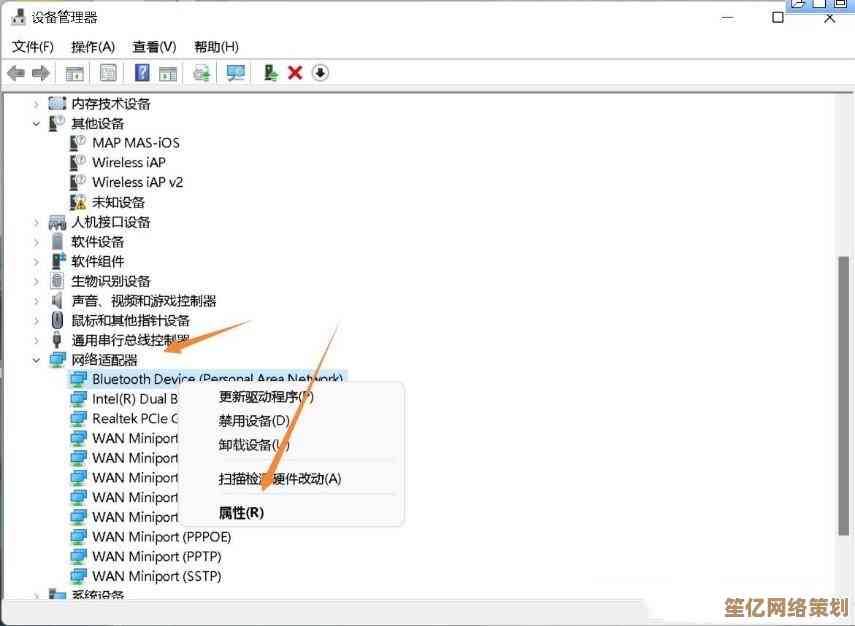This screenshot has width=855, height=626.
Task: Click the print toolbar icon
Action: (x=202, y=73)
